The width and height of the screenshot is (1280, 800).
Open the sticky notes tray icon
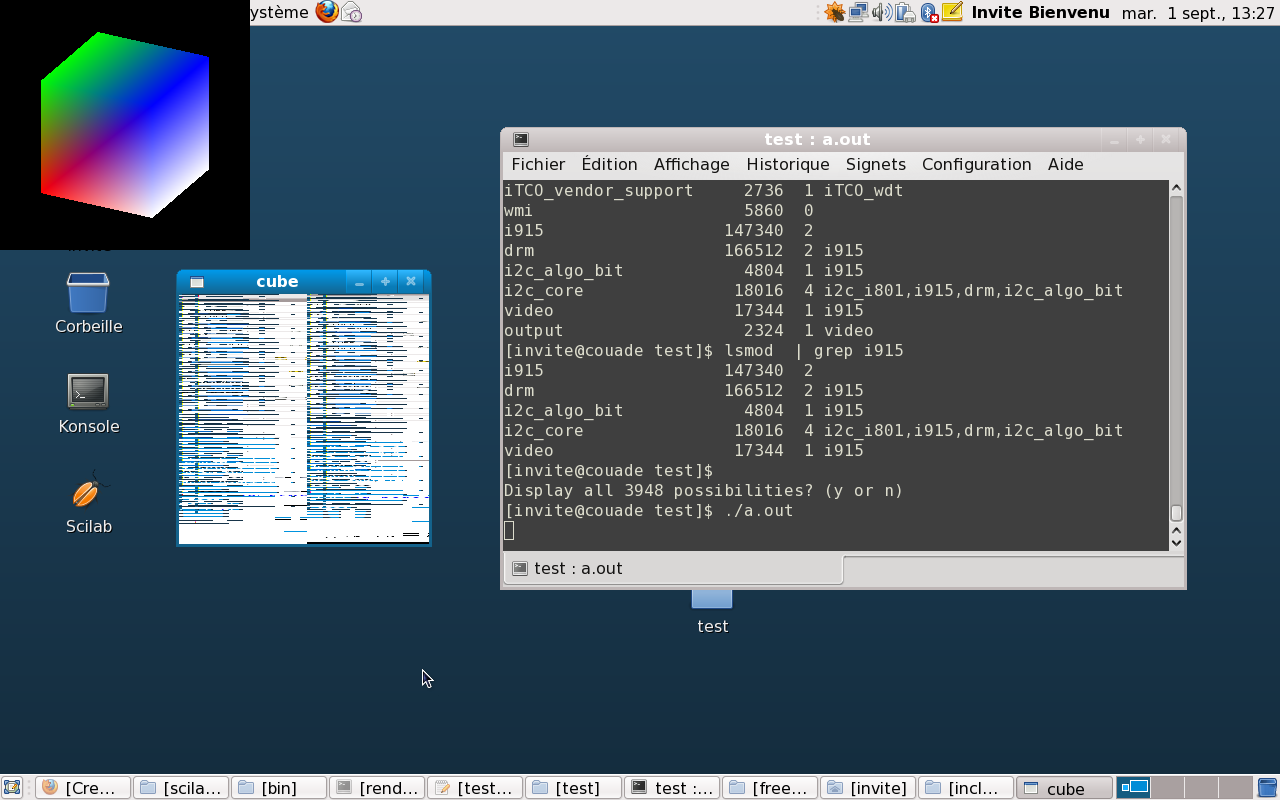click(952, 12)
